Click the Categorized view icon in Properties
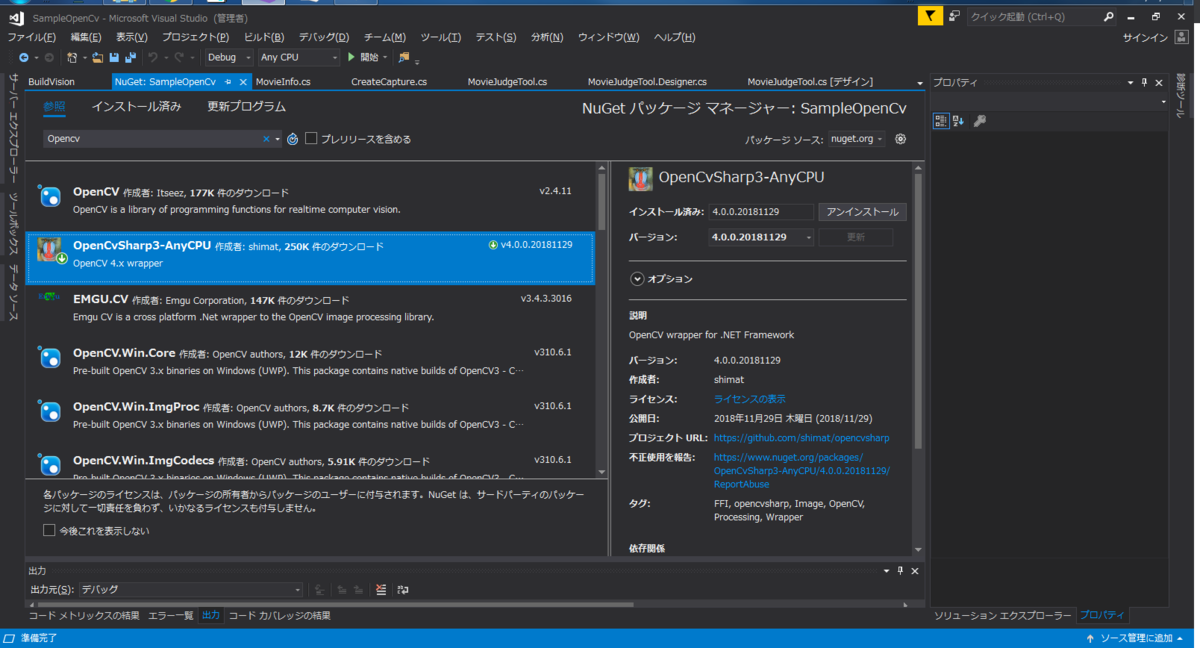Screen dimensions: 1200x648 click(x=941, y=120)
